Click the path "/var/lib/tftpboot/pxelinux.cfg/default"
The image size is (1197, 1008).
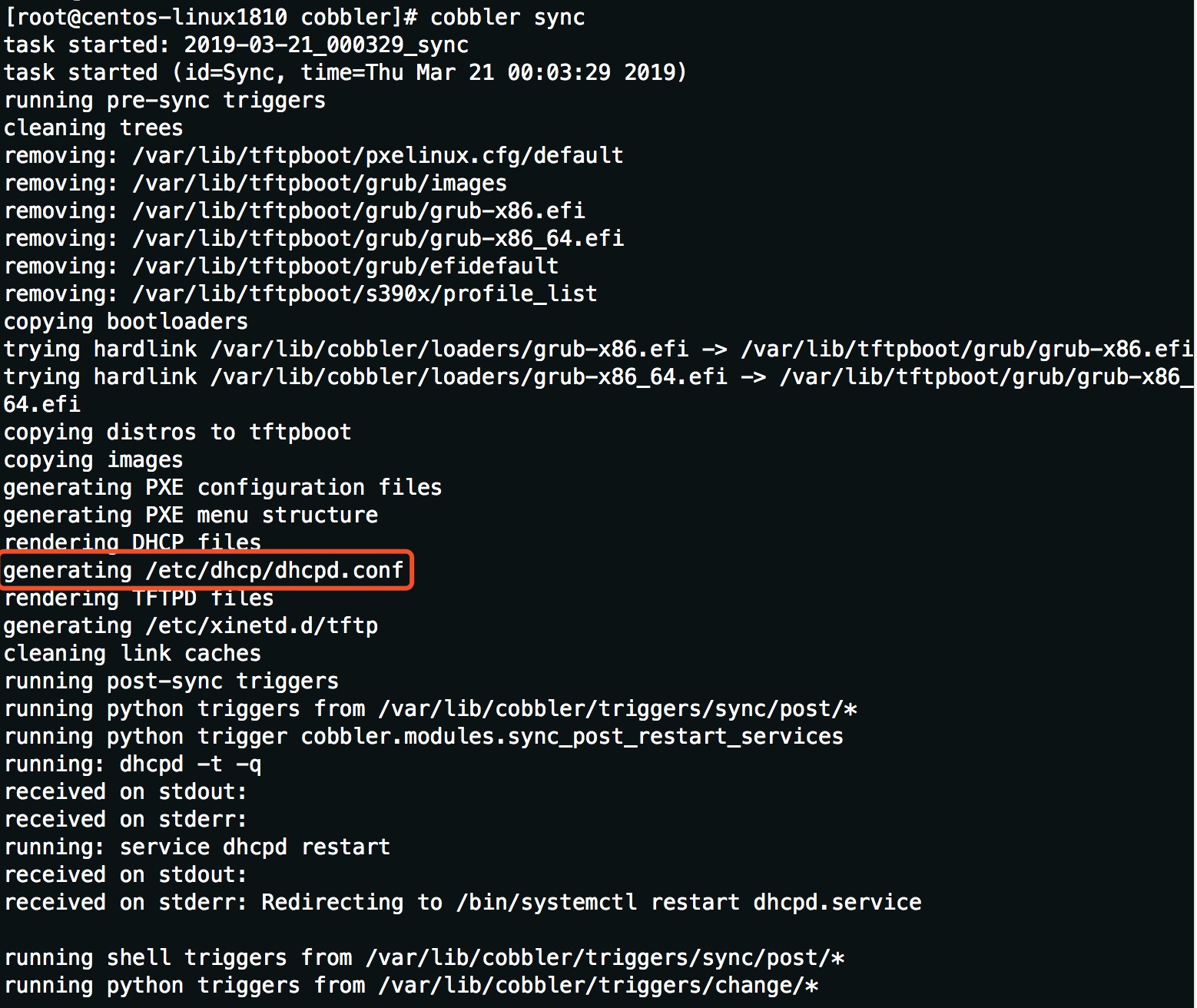[377, 155]
